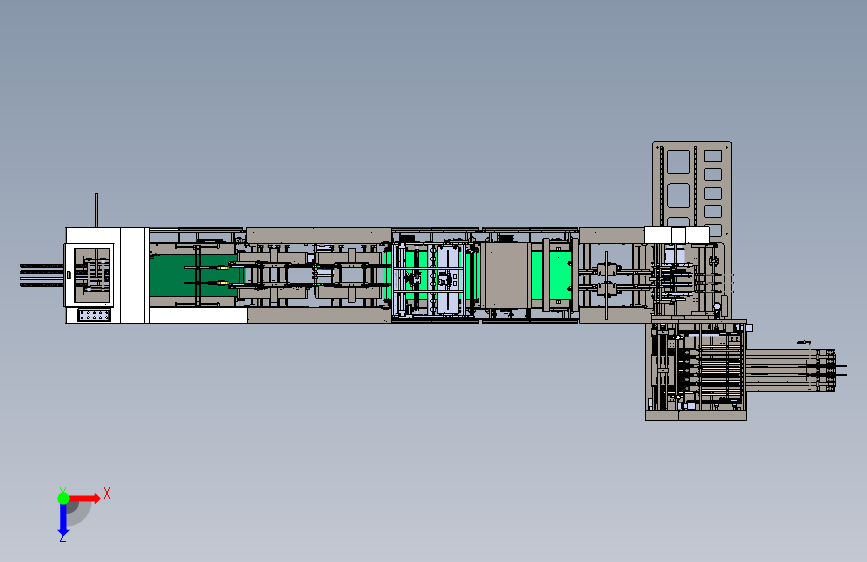
Task: Click the green Y axis dot on triad
Action: pyautogui.click(x=63, y=498)
